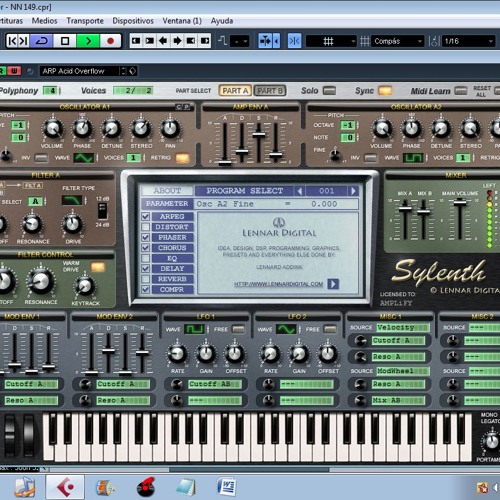Toggle the Midi Learn button
This screenshot has height=500, width=500.
[x=461, y=91]
